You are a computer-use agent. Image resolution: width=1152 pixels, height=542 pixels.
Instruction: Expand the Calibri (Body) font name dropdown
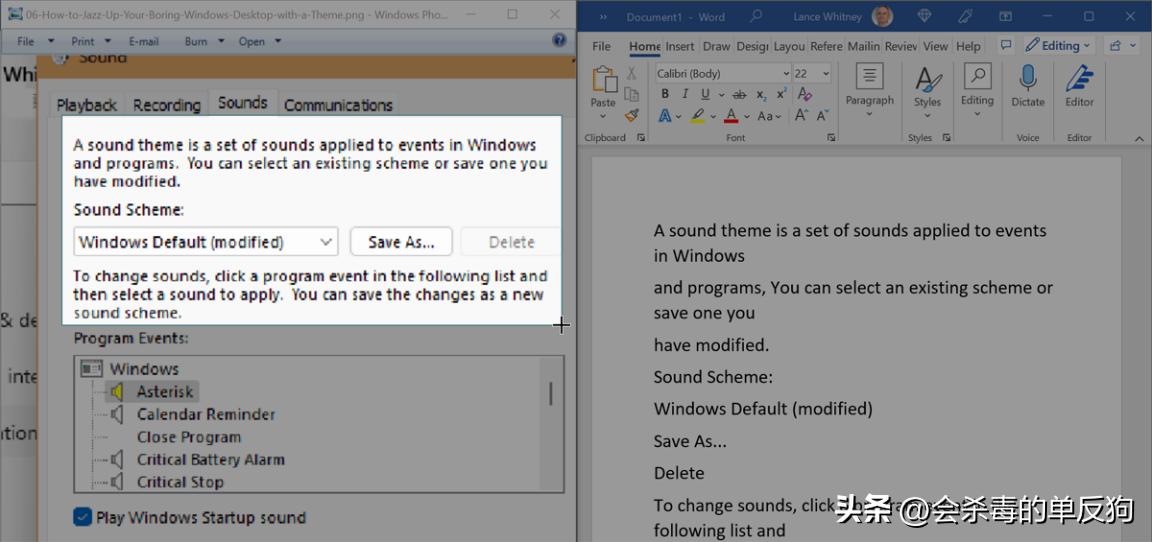785,74
